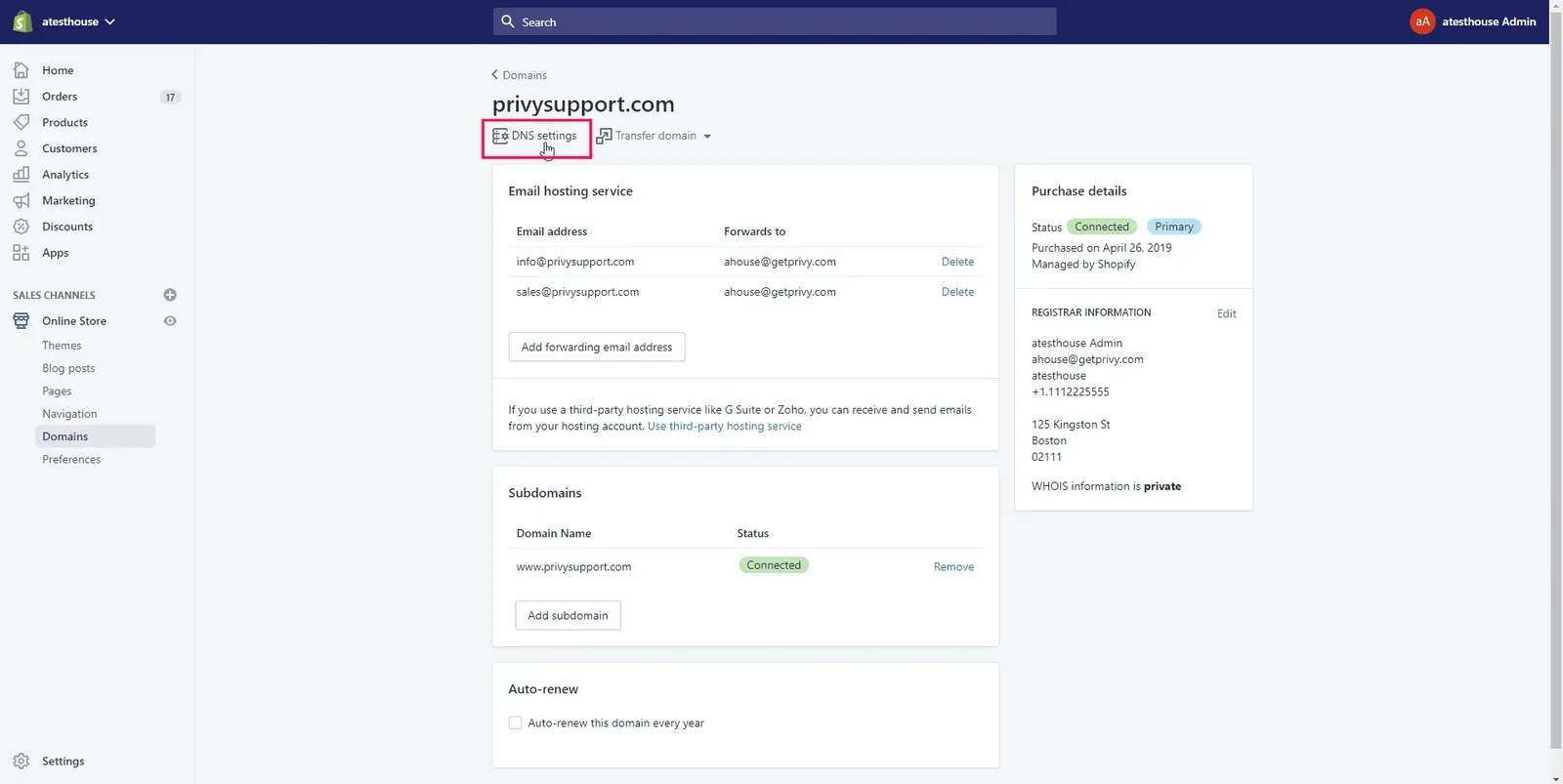Open Orders in the sidebar
This screenshot has height=784, width=1563.
(x=60, y=97)
